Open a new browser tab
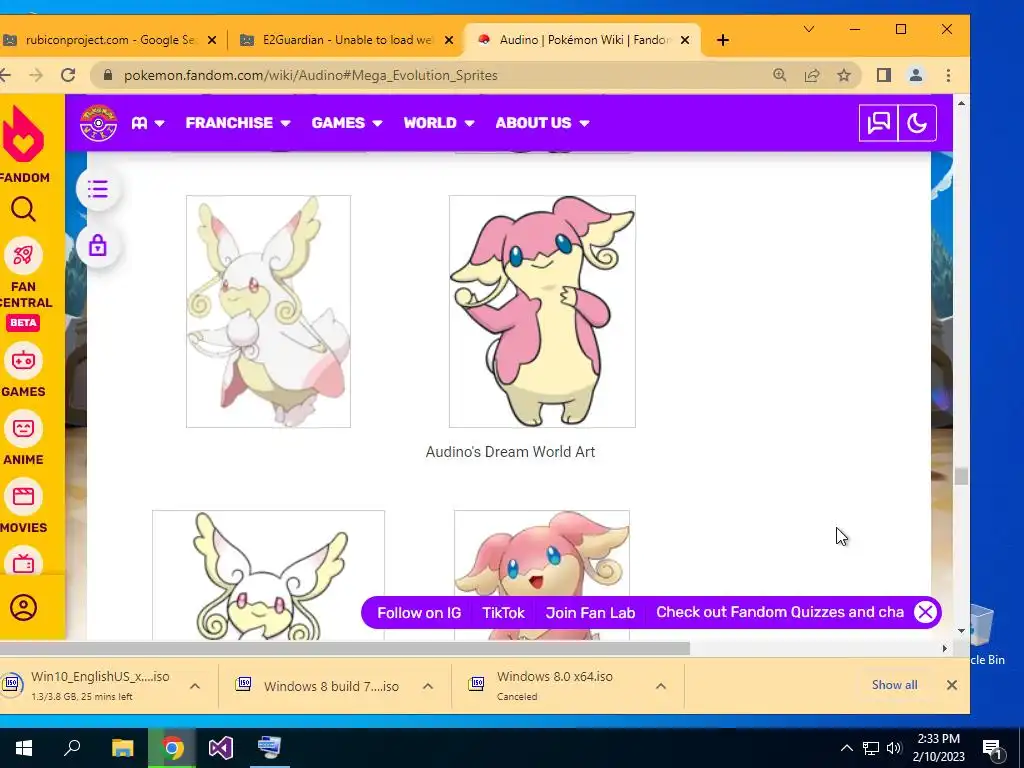The width and height of the screenshot is (1024, 768). [x=722, y=40]
